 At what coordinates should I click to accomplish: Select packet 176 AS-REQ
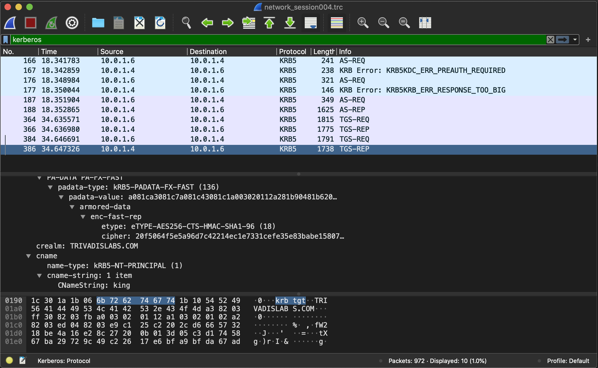pos(299,80)
